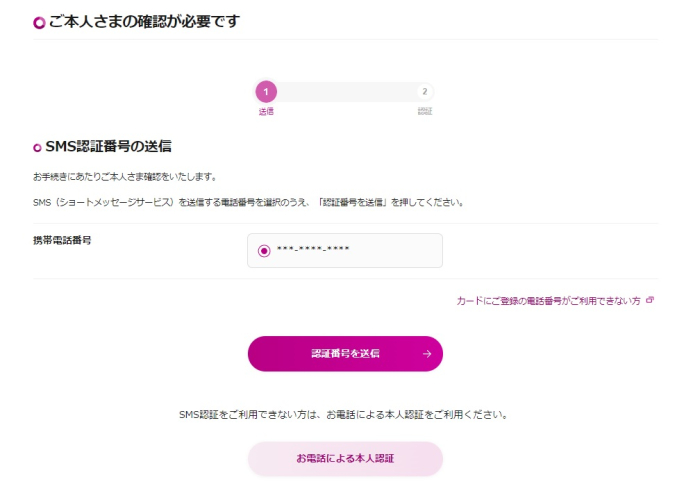700x487 pixels.
Task: Click the bullet icon before SMS認証番号の送信
Action: 38,148
